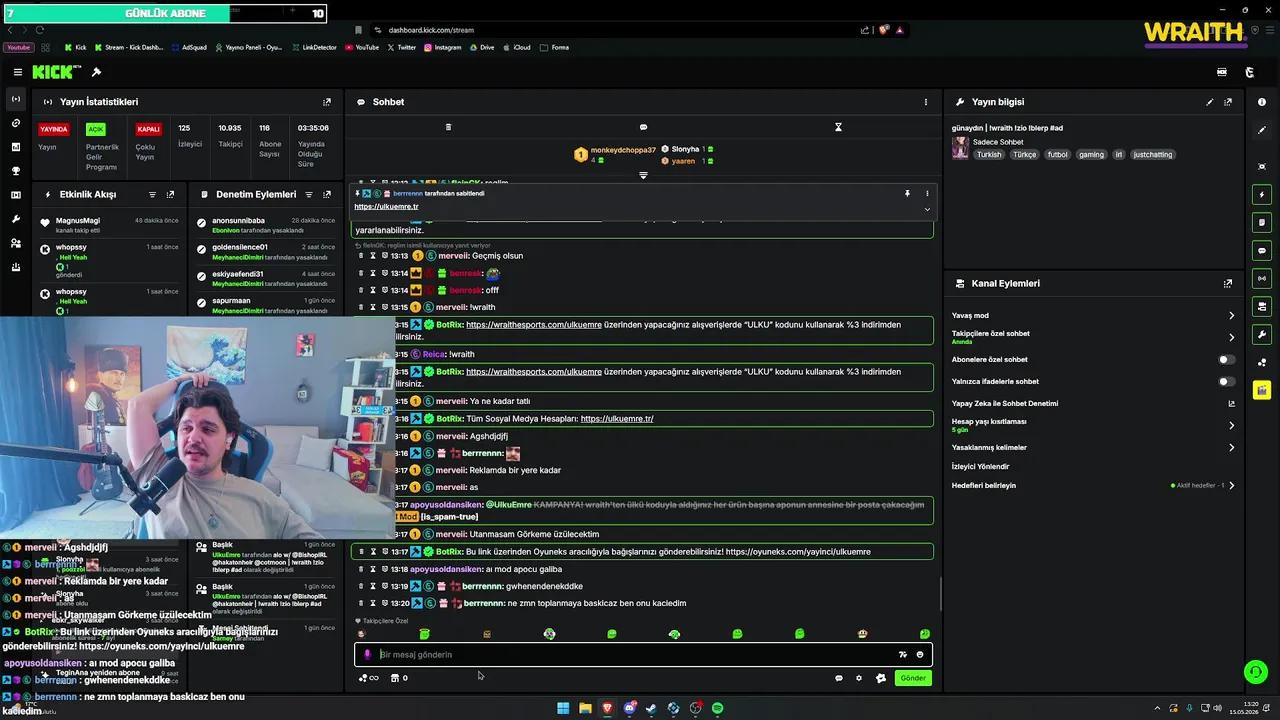Pop out the Kanal Eylemleri panel
The height and width of the screenshot is (720, 1280).
tap(1228, 284)
